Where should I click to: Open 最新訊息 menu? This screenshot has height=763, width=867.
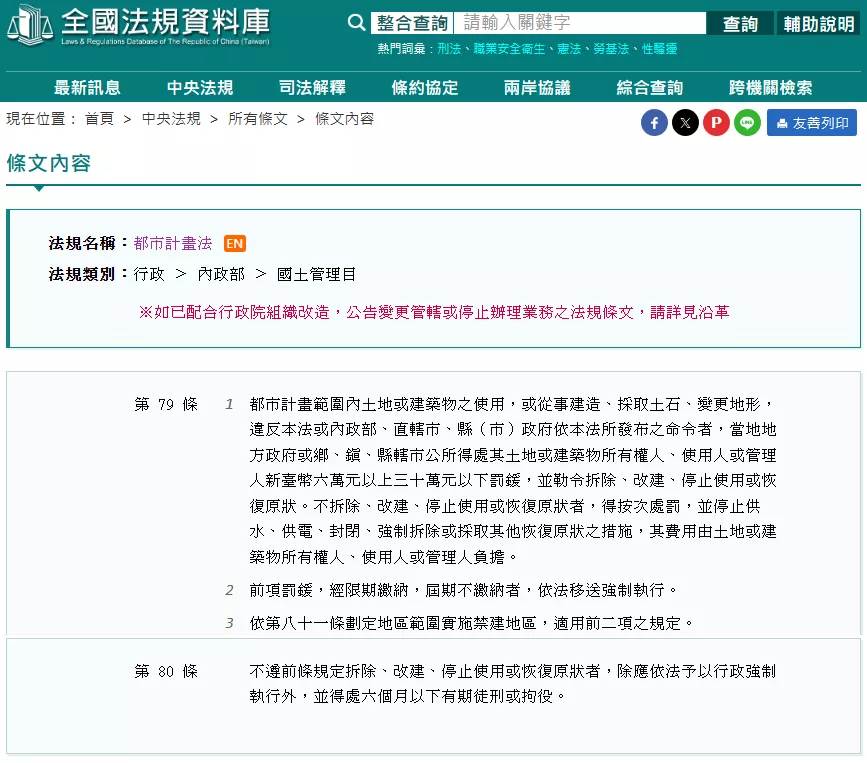(87, 87)
